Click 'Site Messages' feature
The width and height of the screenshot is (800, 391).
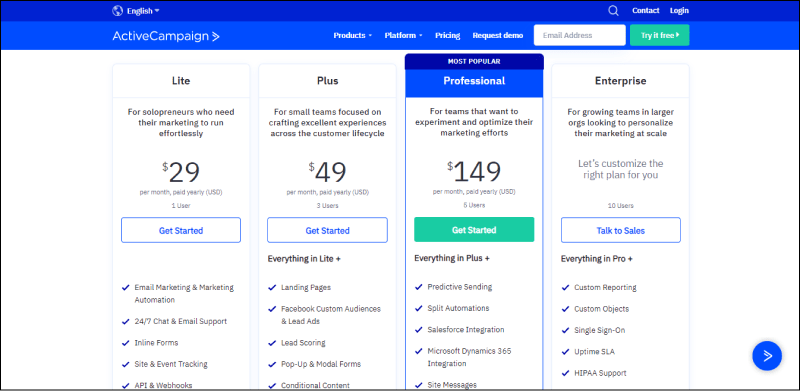coord(452,385)
